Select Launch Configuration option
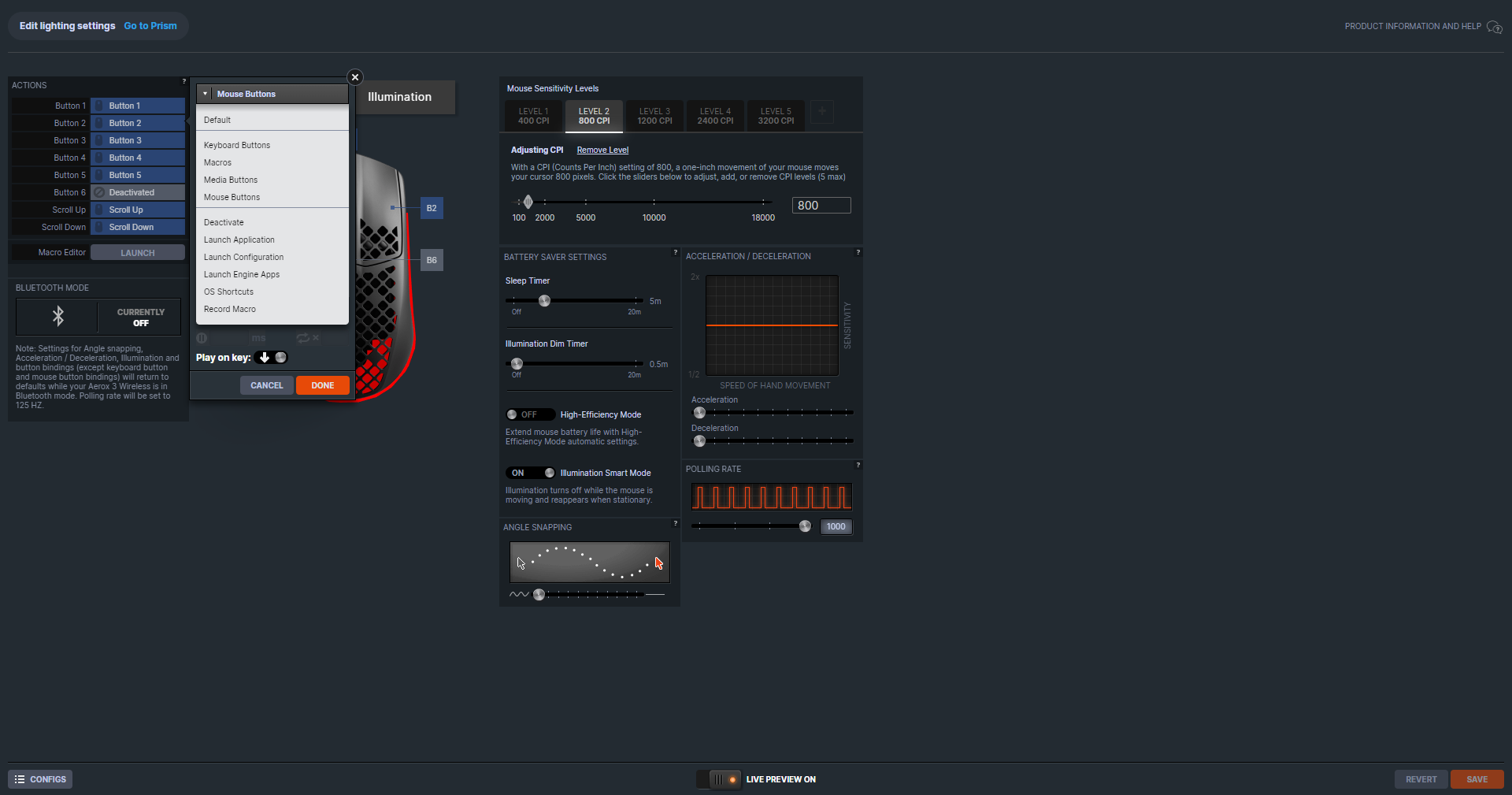 pos(272,257)
